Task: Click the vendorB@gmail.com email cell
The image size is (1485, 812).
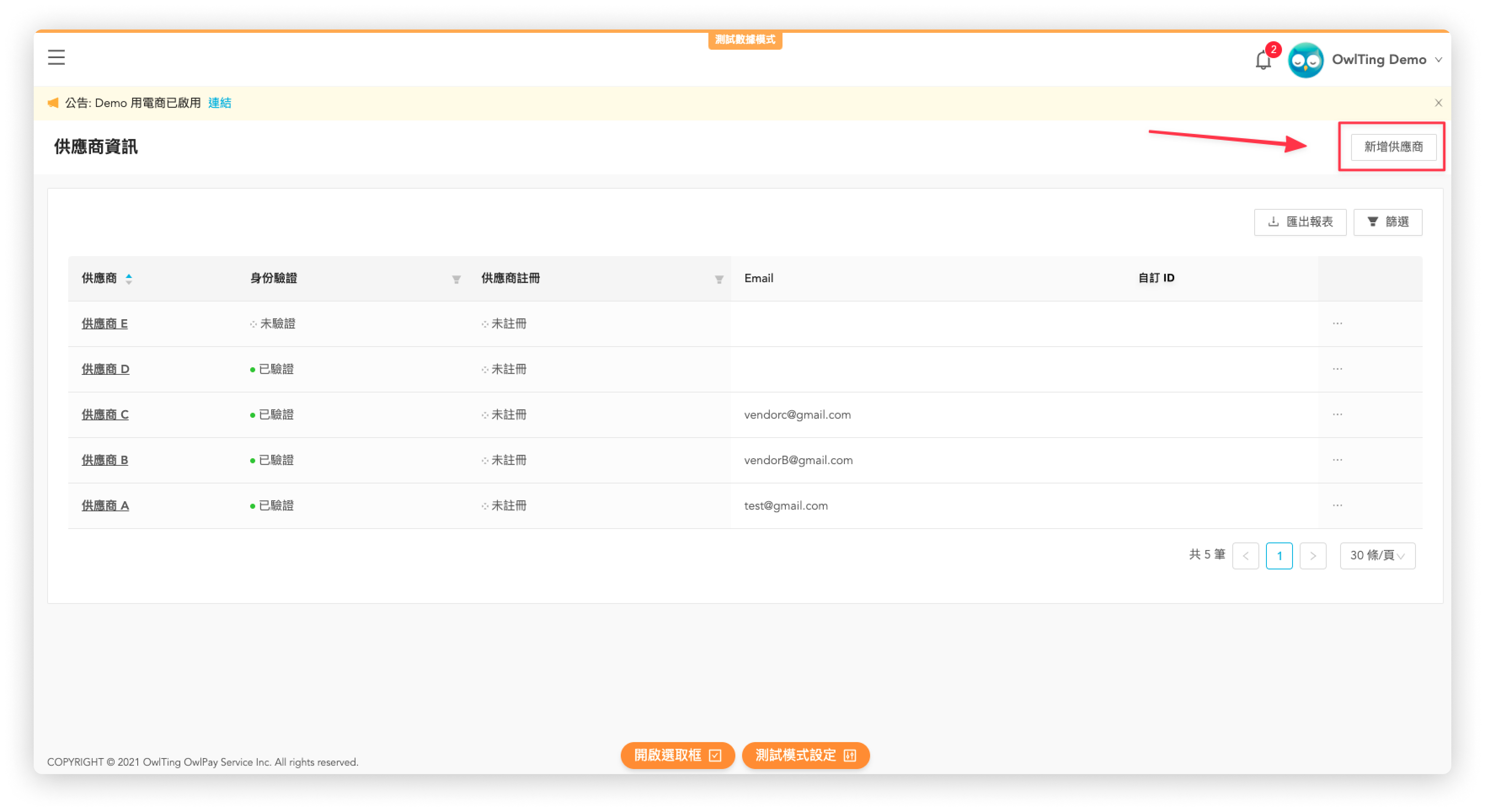Action: pyautogui.click(x=798, y=460)
